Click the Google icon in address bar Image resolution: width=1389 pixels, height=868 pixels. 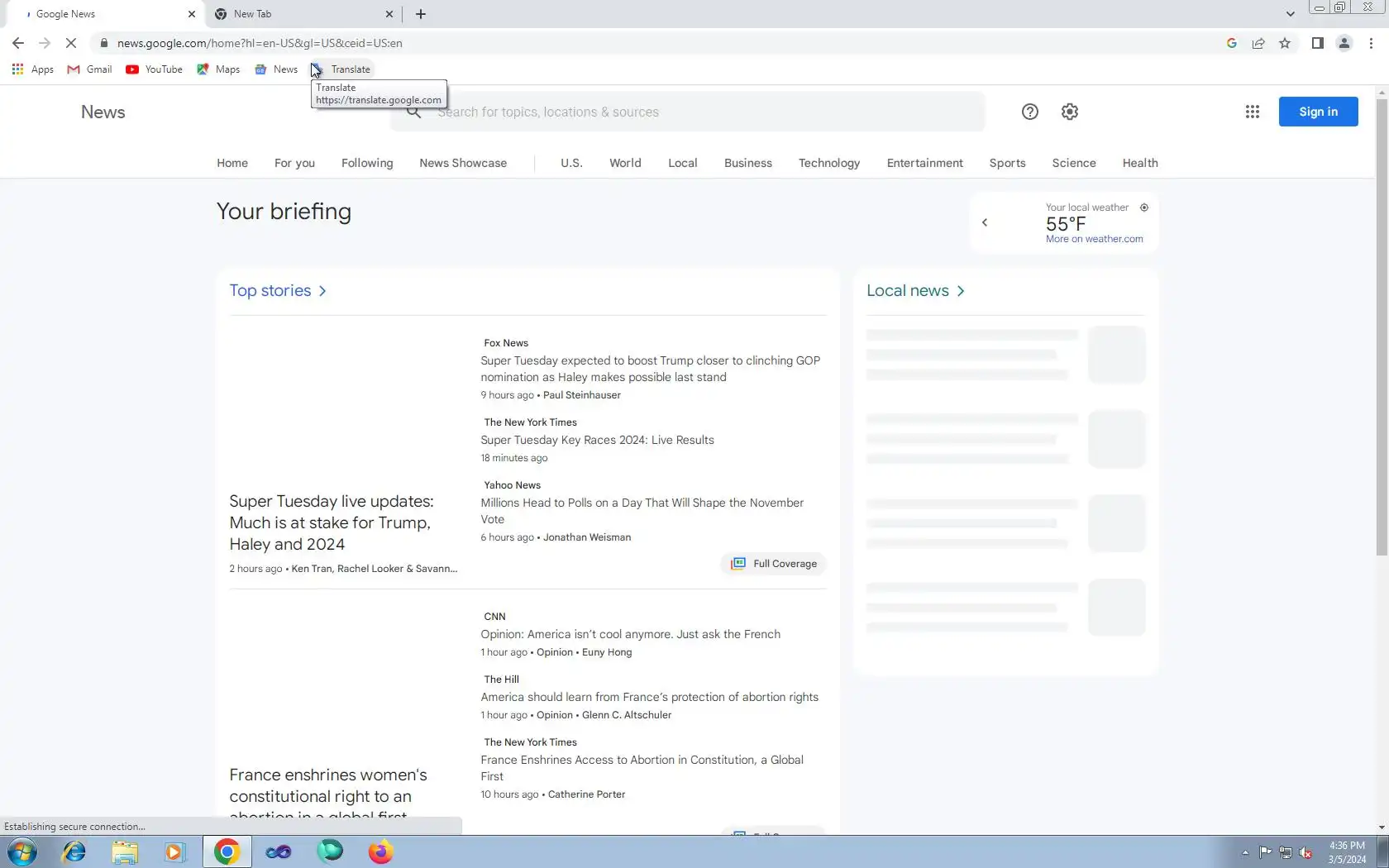click(x=1232, y=43)
